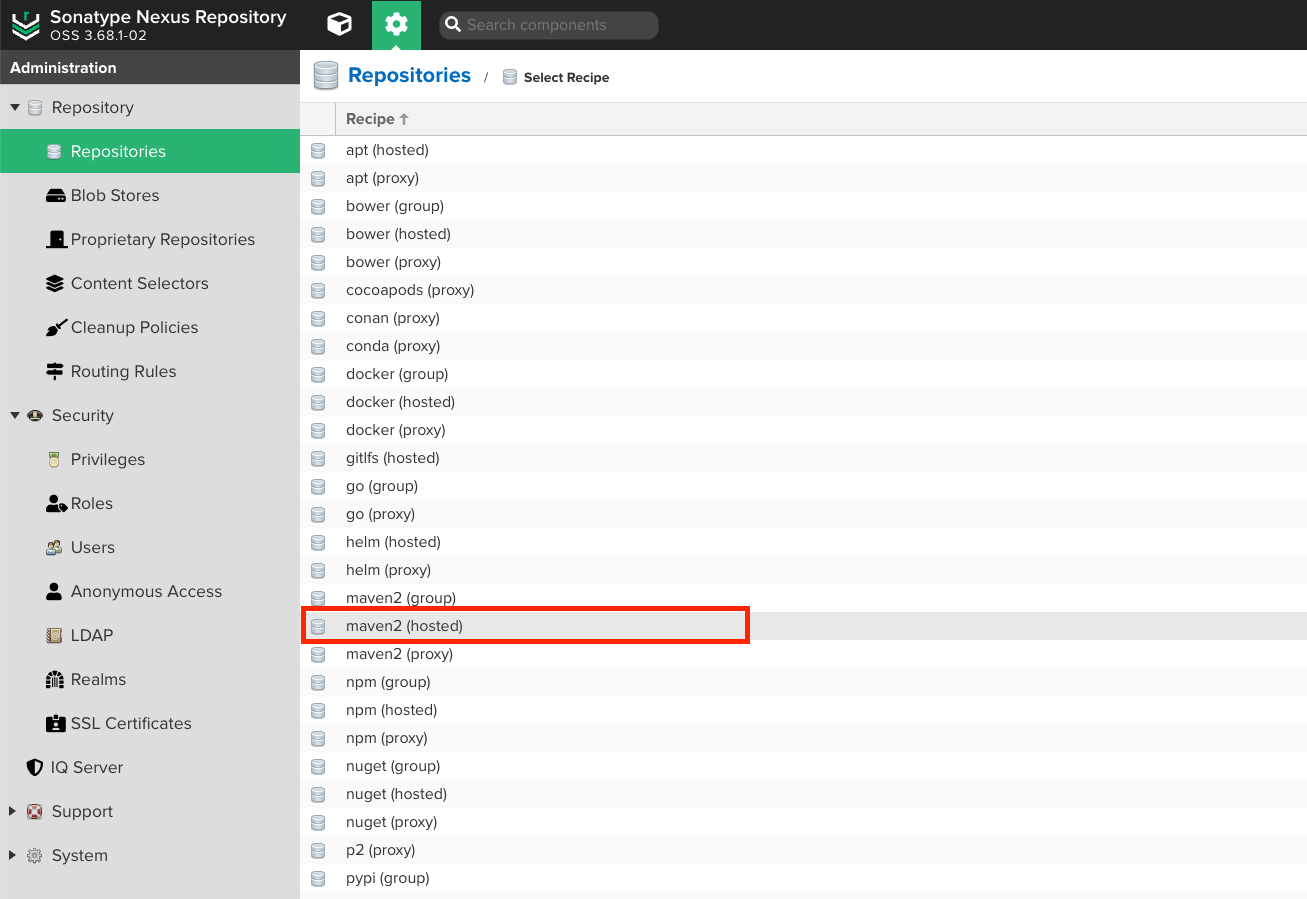Select the docker (group) recipe
Image resolution: width=1307 pixels, height=899 pixels.
[x=803, y=374]
